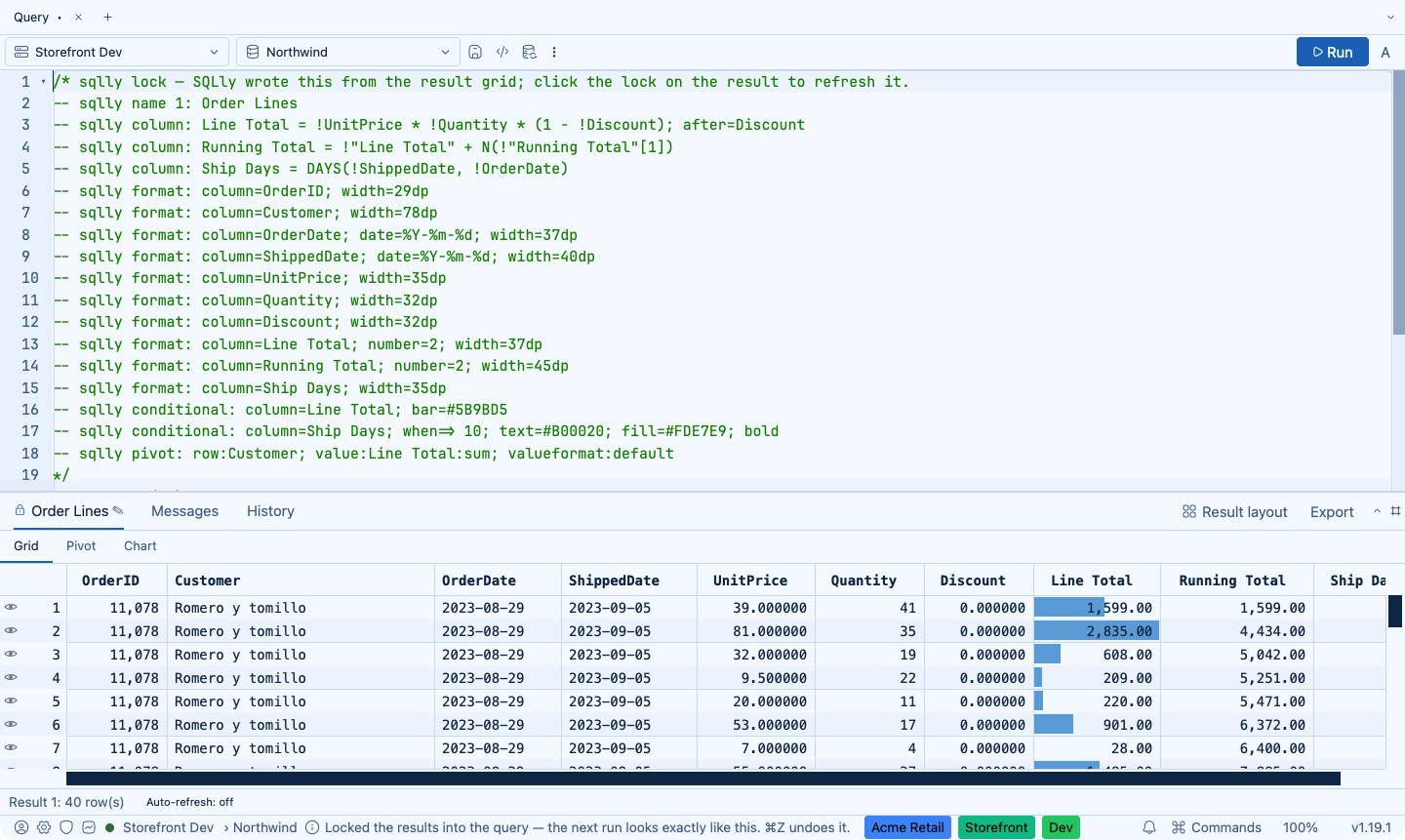Click the activity chart icon in status bar
This screenshot has height=840, width=1405.
click(89, 827)
